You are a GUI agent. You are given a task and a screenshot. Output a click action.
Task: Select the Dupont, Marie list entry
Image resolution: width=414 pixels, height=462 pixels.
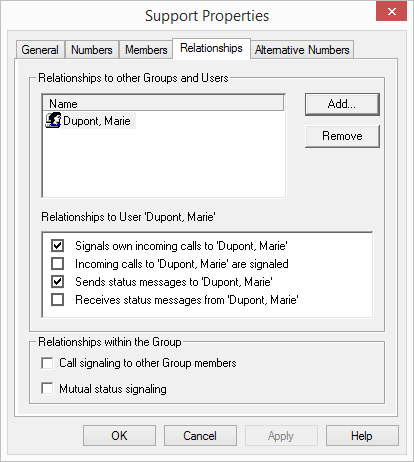tap(90, 121)
